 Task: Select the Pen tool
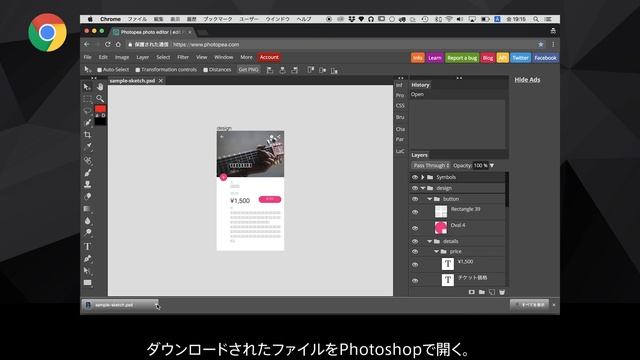87,259
